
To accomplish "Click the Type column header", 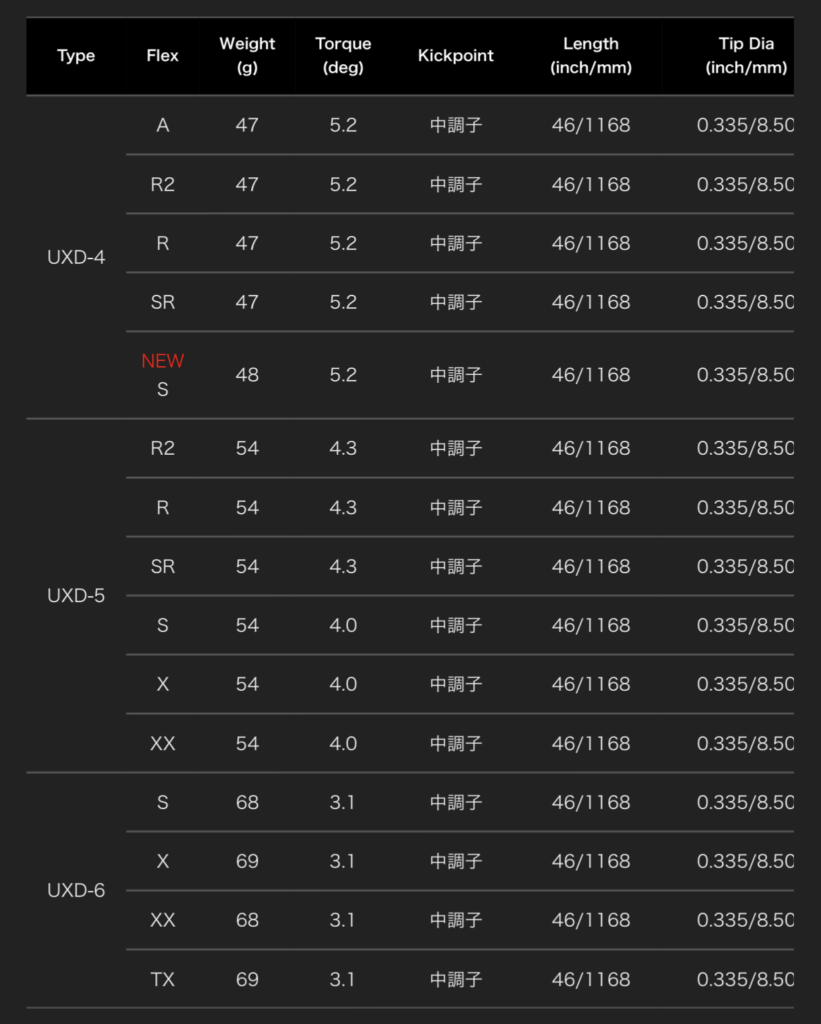I will click(76, 56).
